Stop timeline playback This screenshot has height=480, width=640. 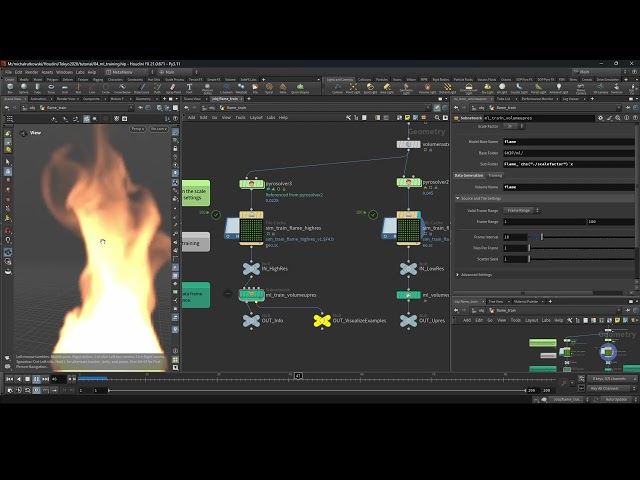pyautogui.click(x=27, y=379)
